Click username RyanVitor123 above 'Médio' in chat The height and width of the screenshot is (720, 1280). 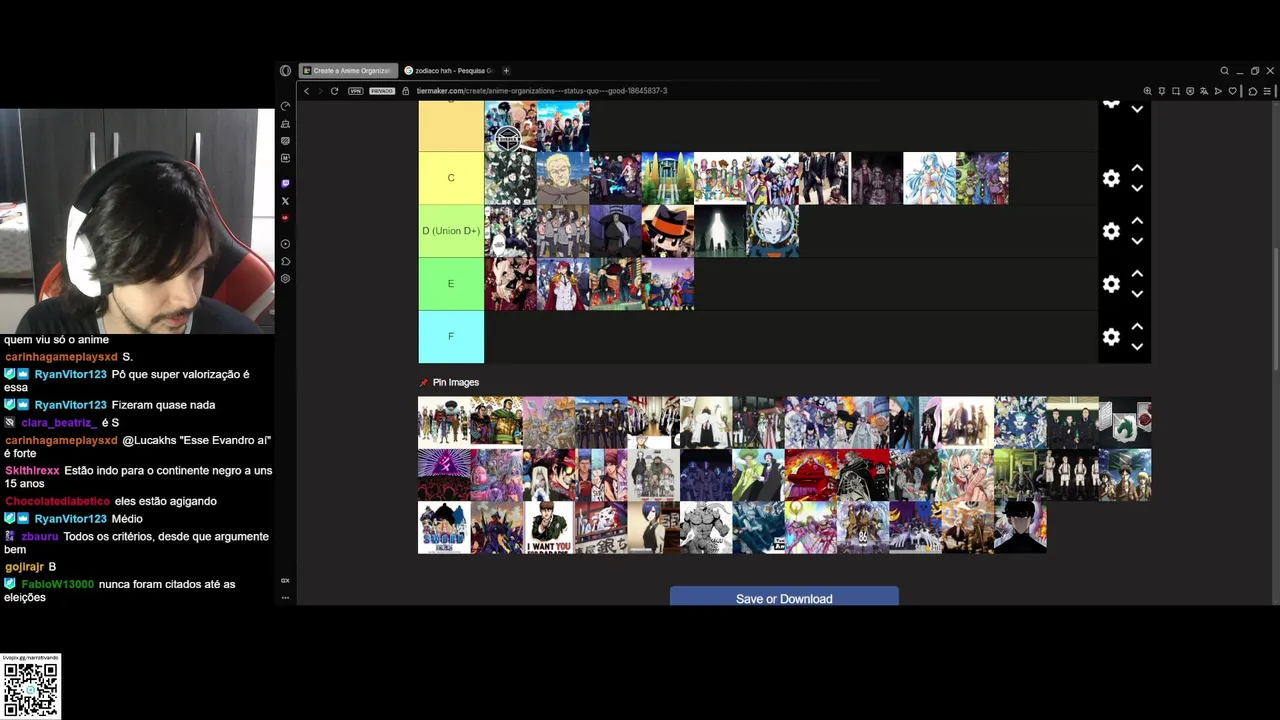(70, 519)
